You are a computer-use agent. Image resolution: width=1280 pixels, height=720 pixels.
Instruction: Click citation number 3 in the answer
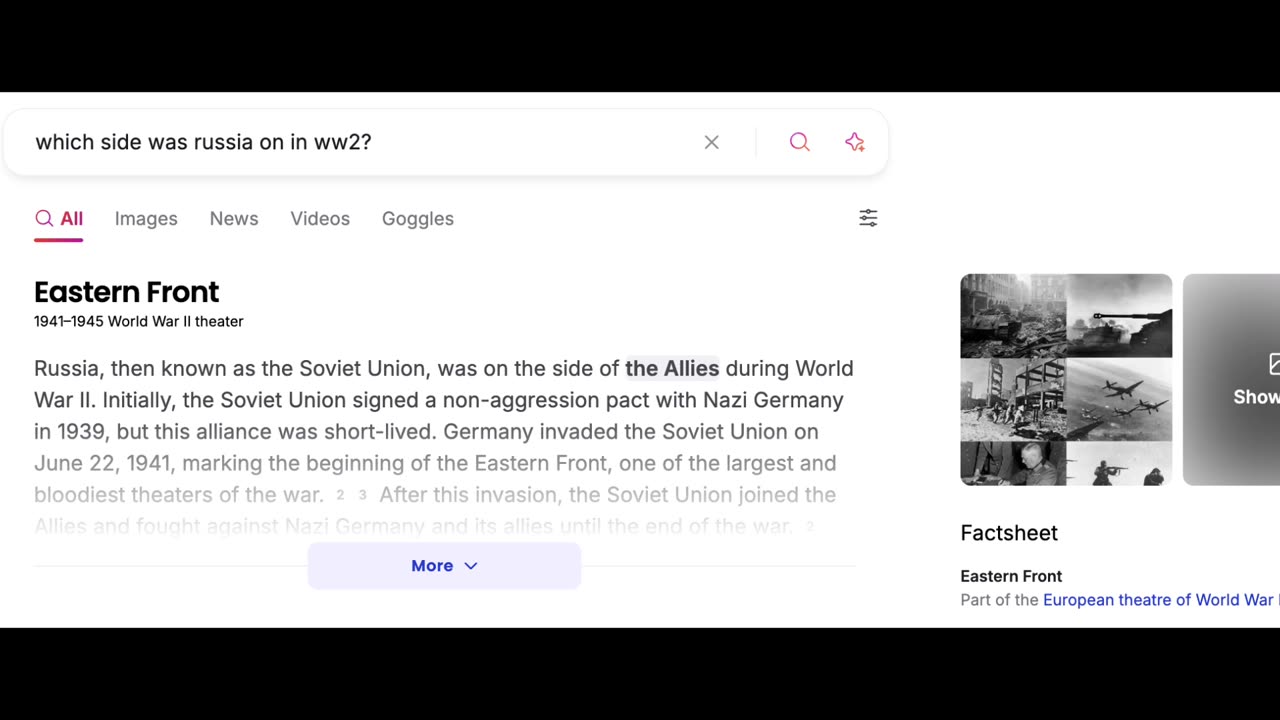(x=362, y=495)
